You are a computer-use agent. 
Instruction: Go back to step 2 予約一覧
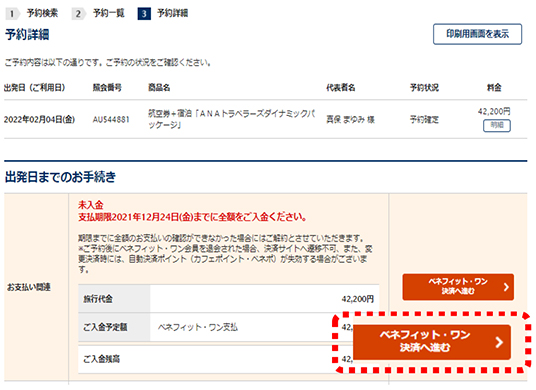coord(98,13)
